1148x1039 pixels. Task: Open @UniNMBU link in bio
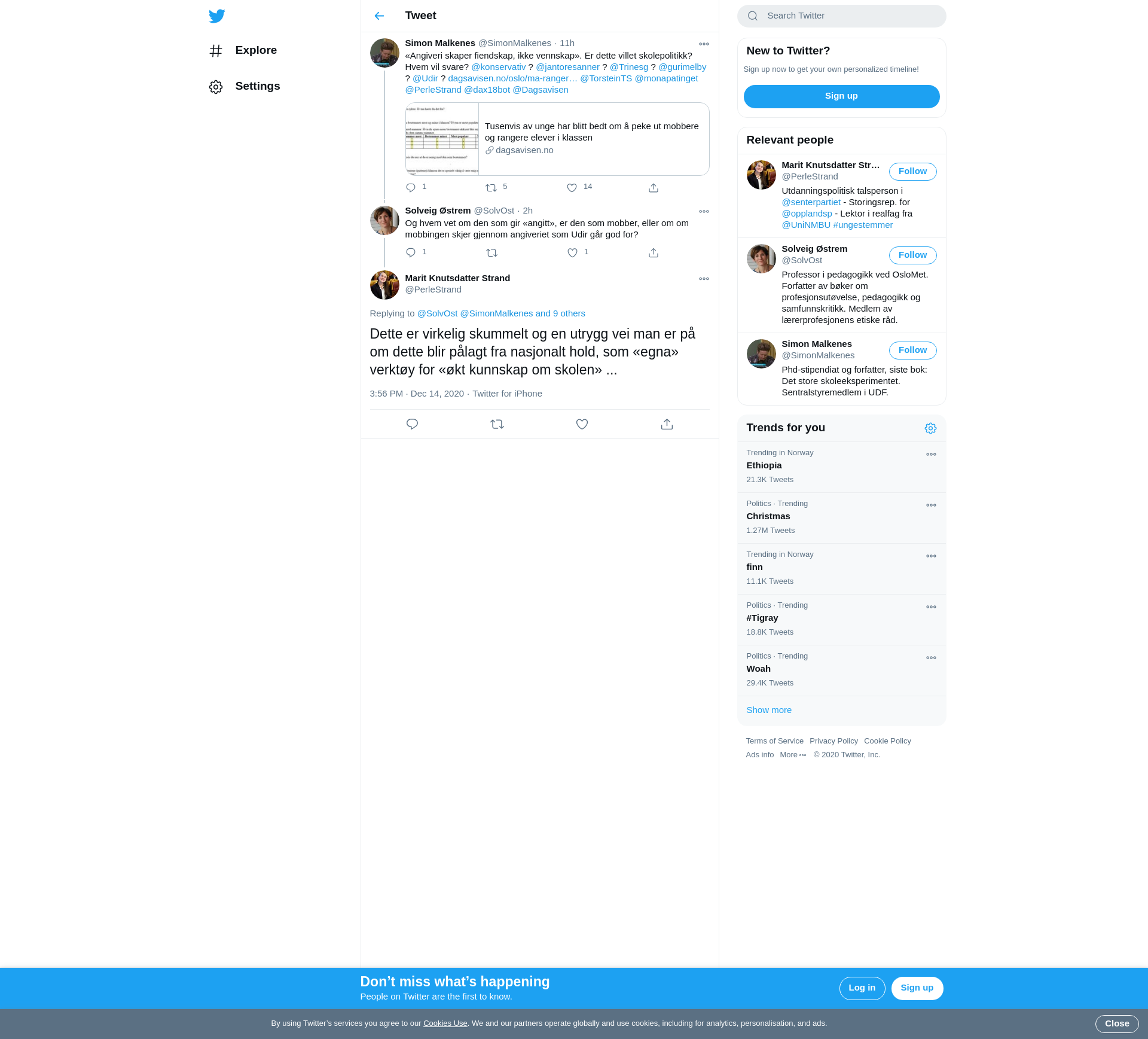pos(806,225)
